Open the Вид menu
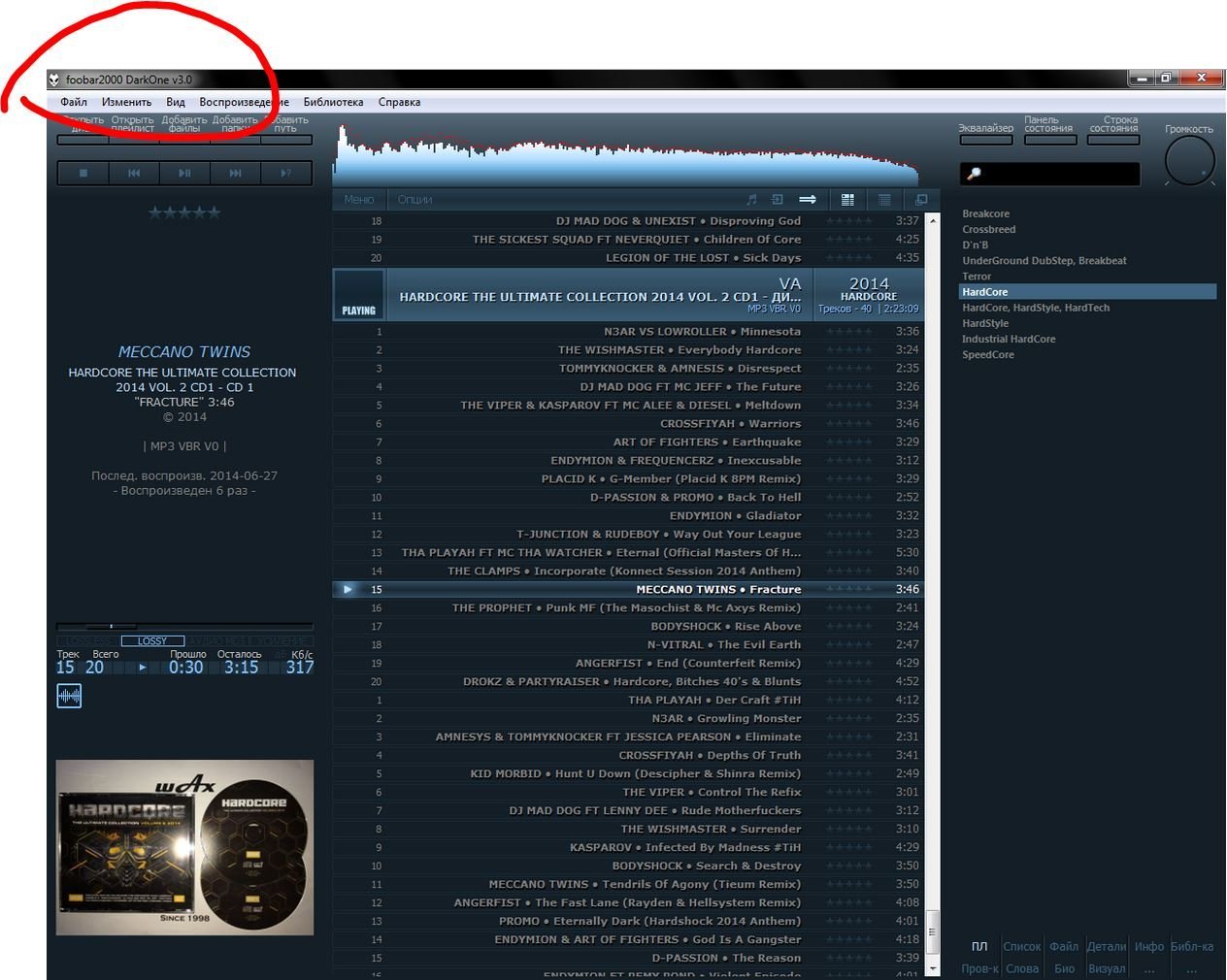 point(176,102)
